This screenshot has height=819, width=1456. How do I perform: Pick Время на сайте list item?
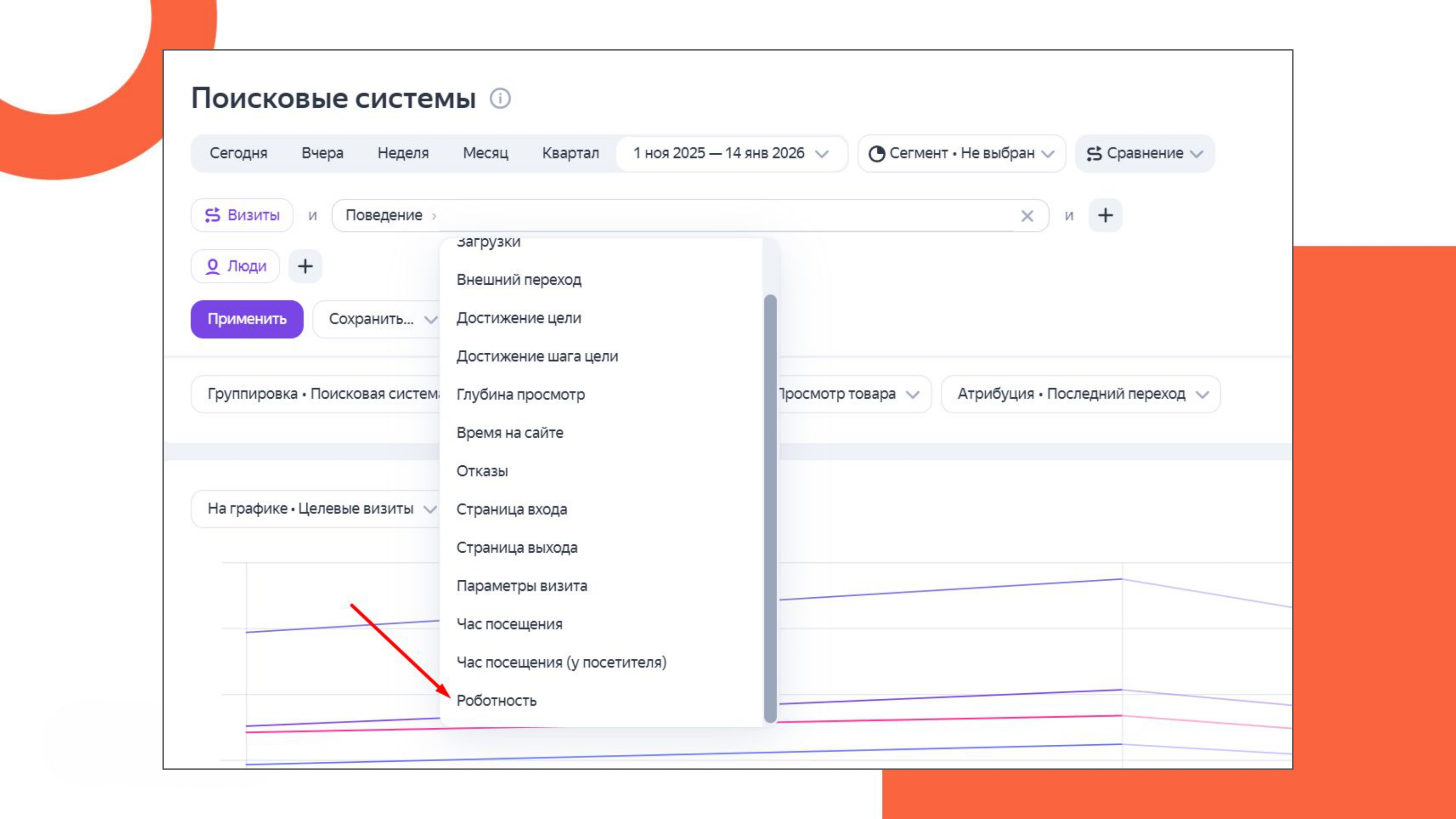click(x=509, y=432)
